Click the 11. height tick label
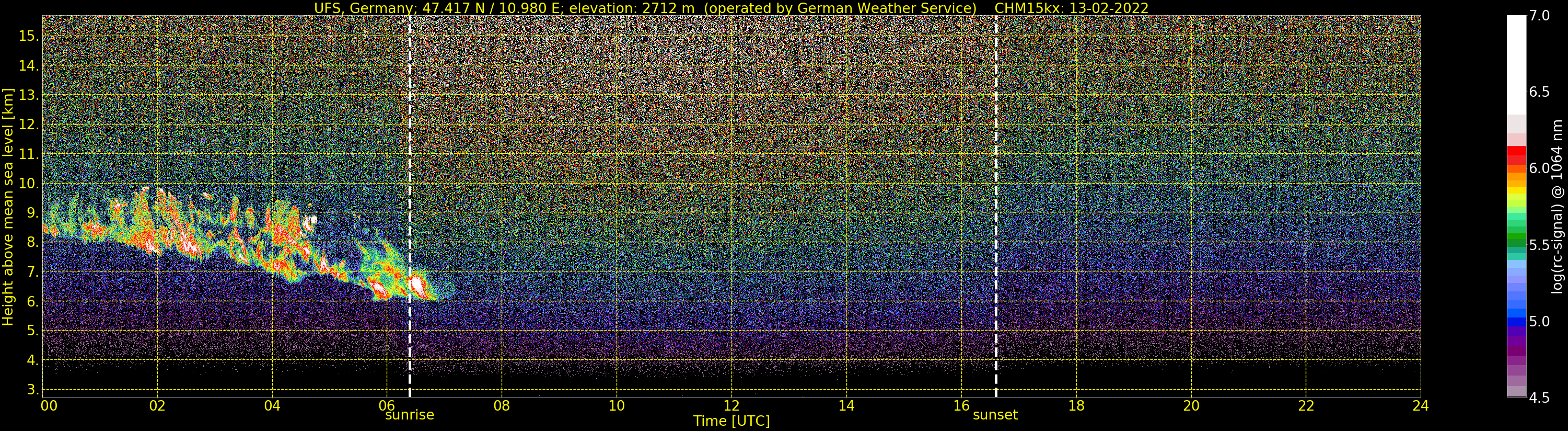 click(29, 154)
